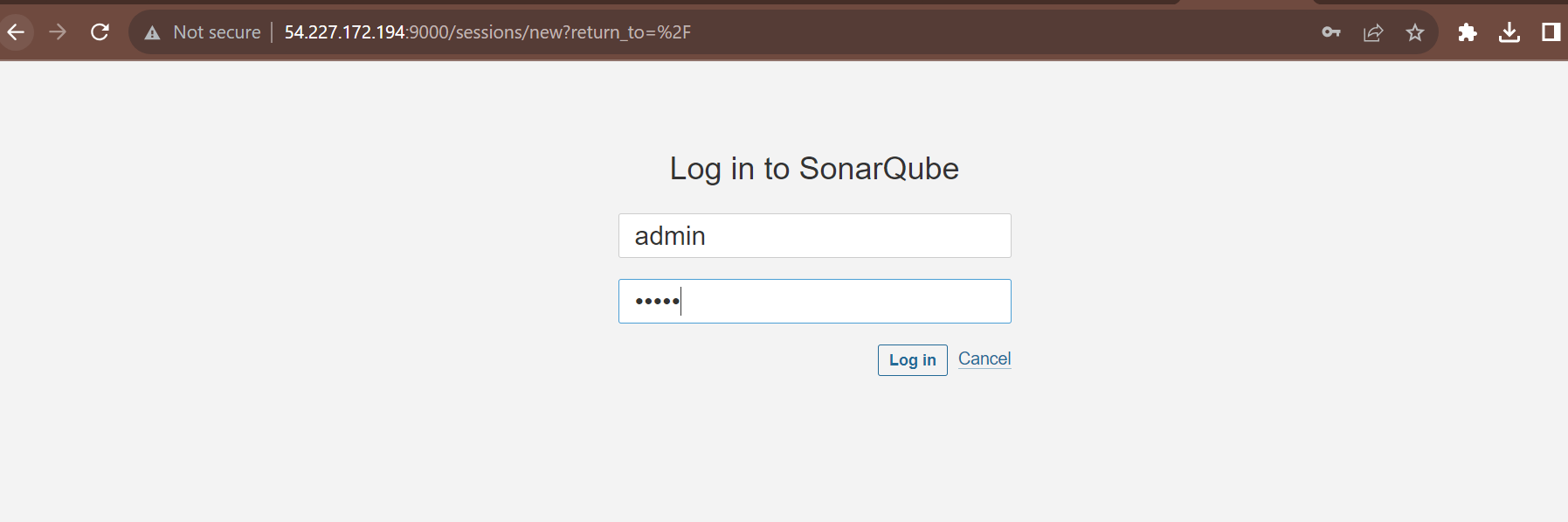
Task: Open the saved passwords key icon
Action: coord(1330,32)
